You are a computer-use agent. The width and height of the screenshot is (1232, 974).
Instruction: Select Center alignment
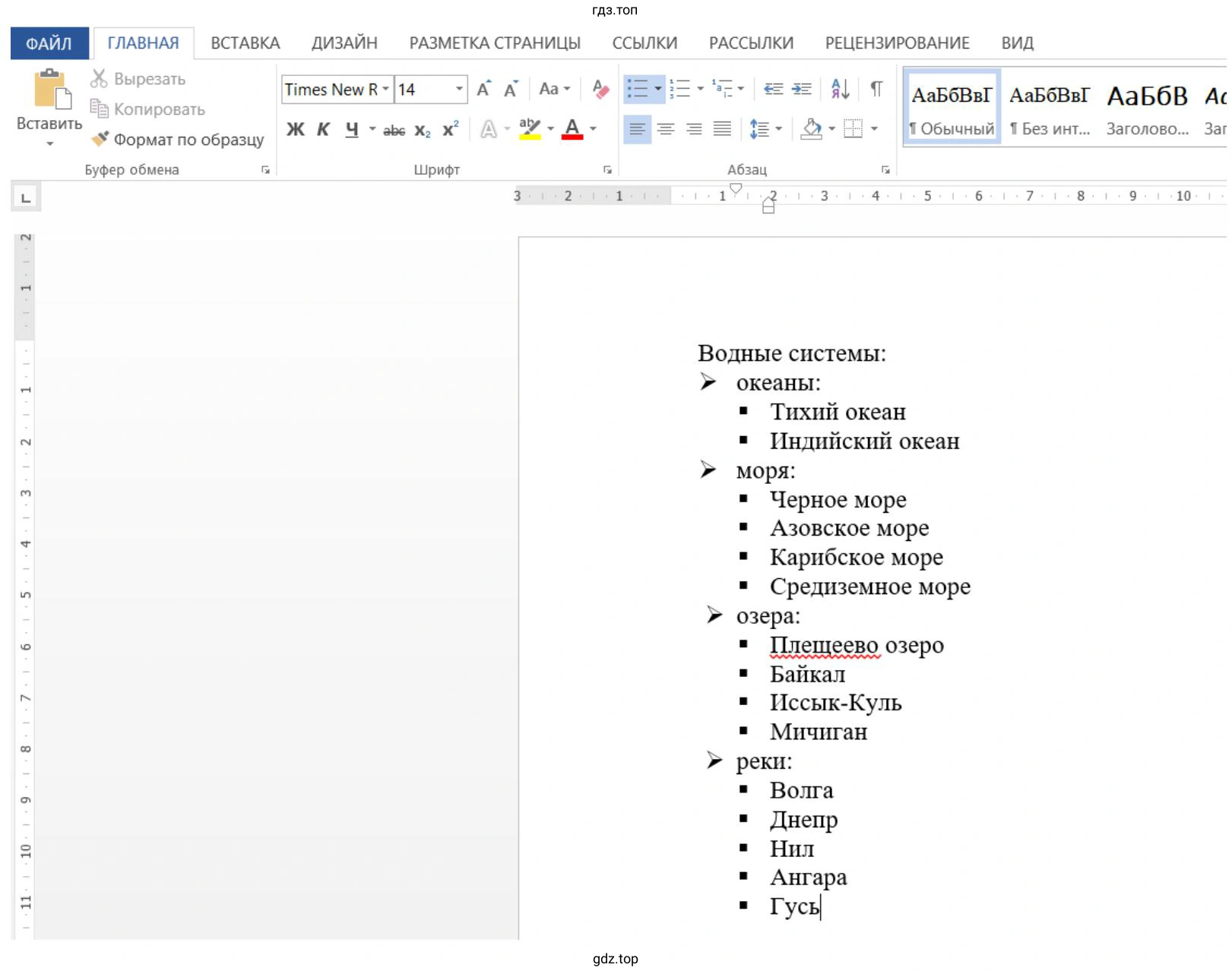[666, 129]
